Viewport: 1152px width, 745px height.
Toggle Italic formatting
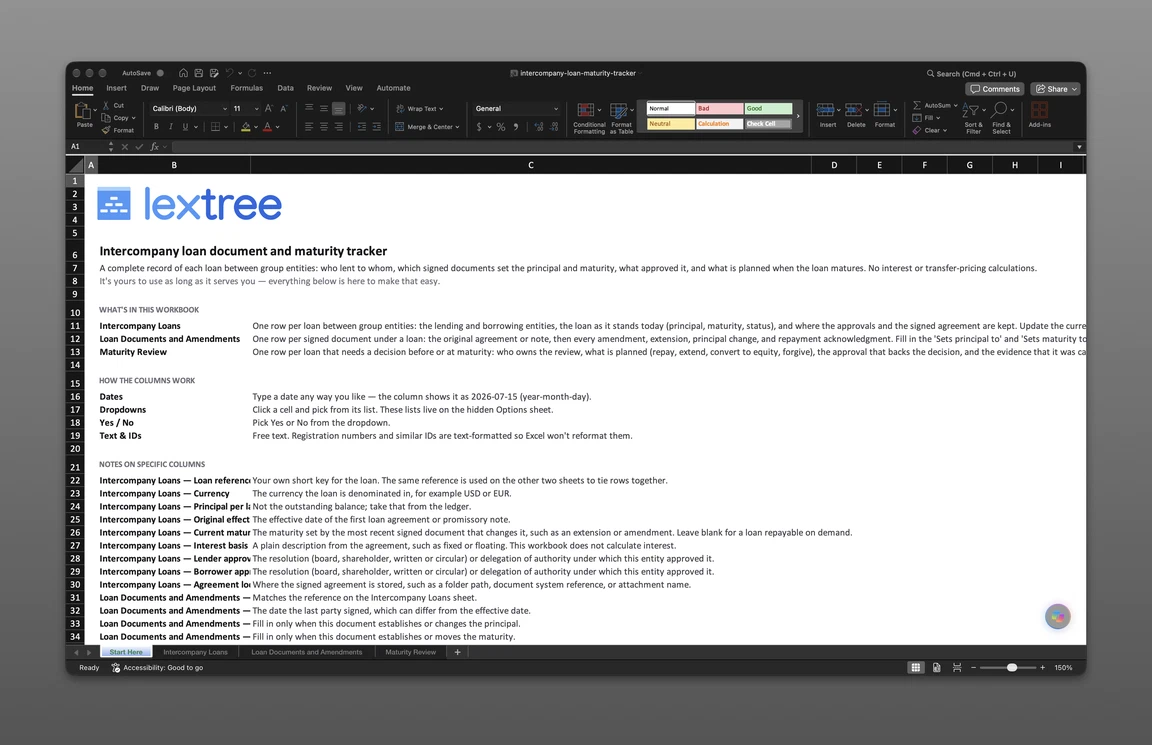coord(170,127)
